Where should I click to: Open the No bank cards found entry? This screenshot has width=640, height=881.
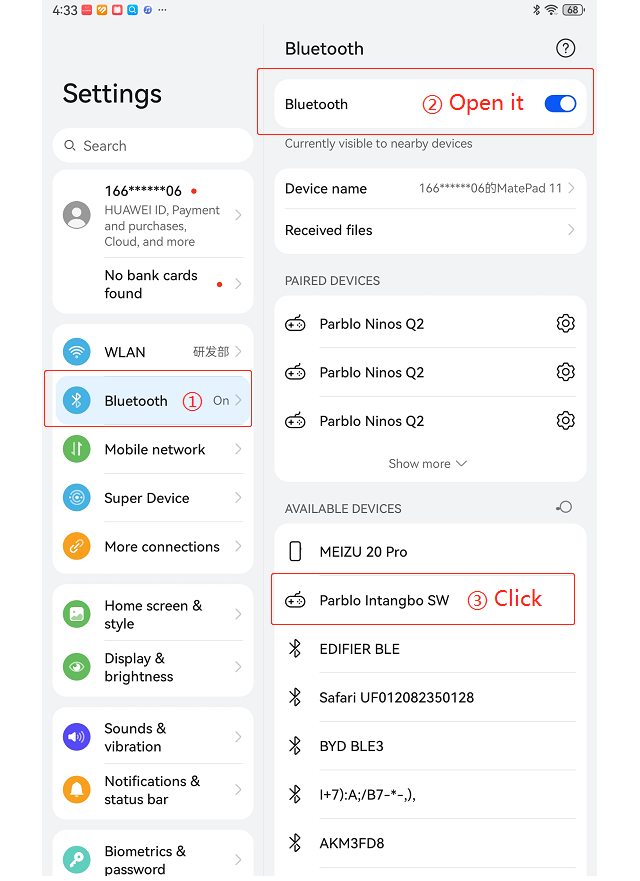point(153,284)
